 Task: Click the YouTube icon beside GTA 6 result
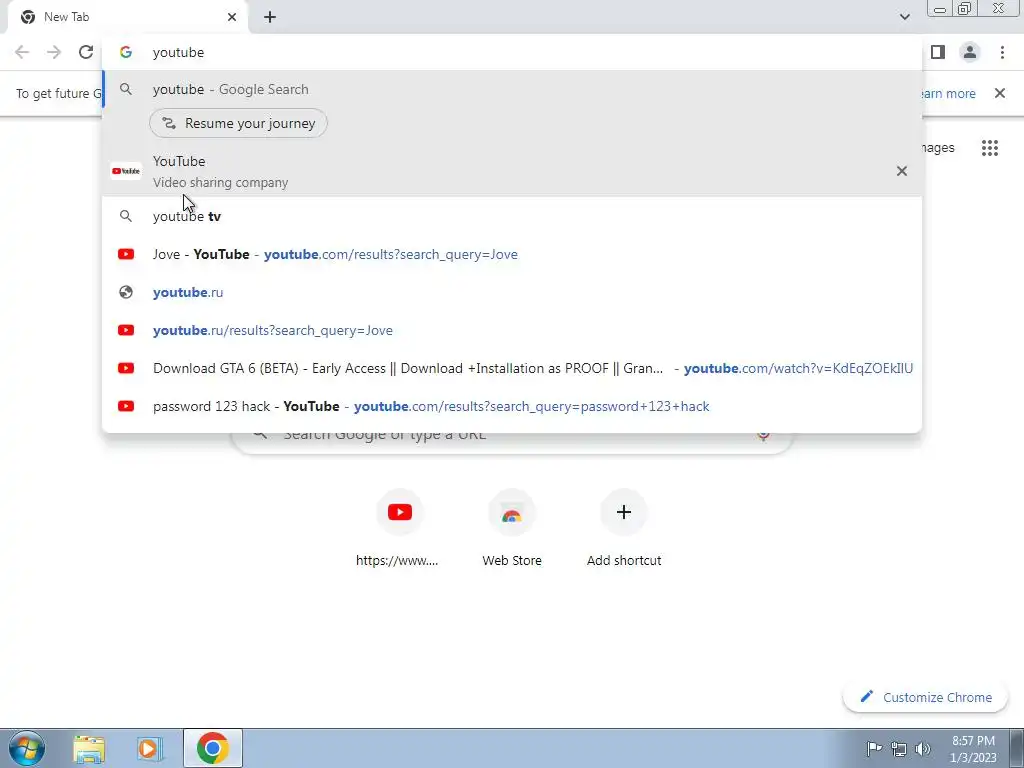pyautogui.click(x=126, y=368)
